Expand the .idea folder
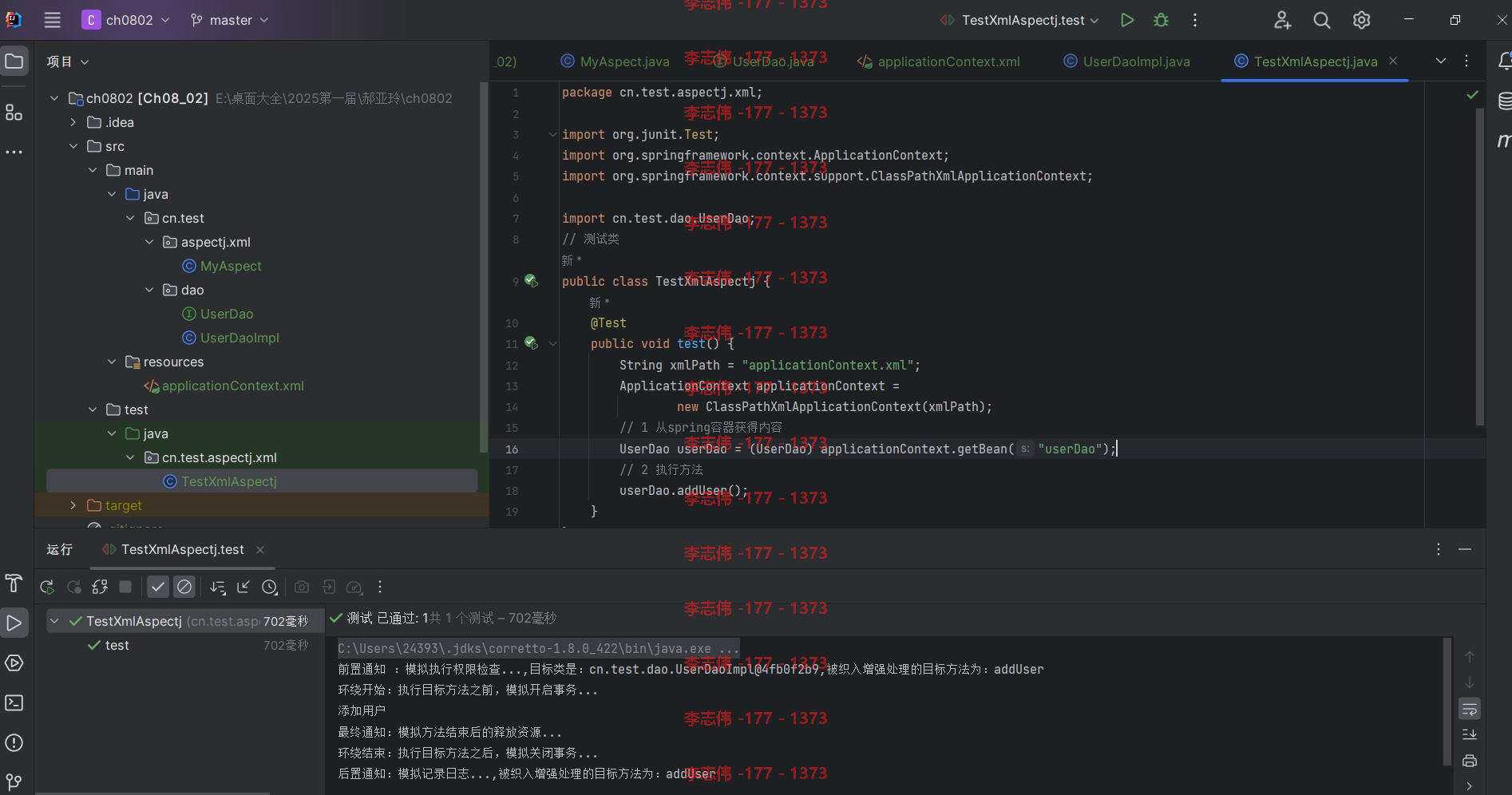The width and height of the screenshot is (1512, 795). point(73,122)
